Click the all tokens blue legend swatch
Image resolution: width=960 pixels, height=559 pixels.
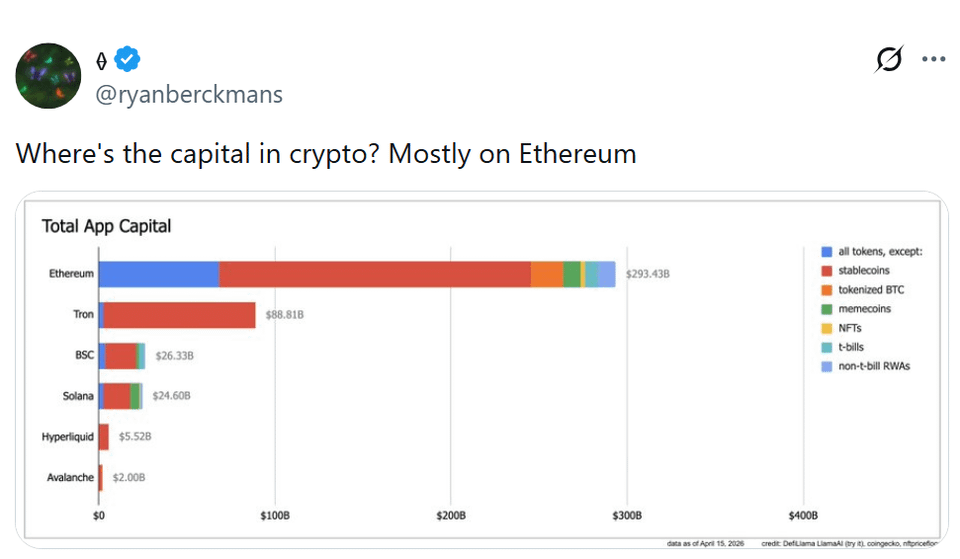click(x=827, y=252)
